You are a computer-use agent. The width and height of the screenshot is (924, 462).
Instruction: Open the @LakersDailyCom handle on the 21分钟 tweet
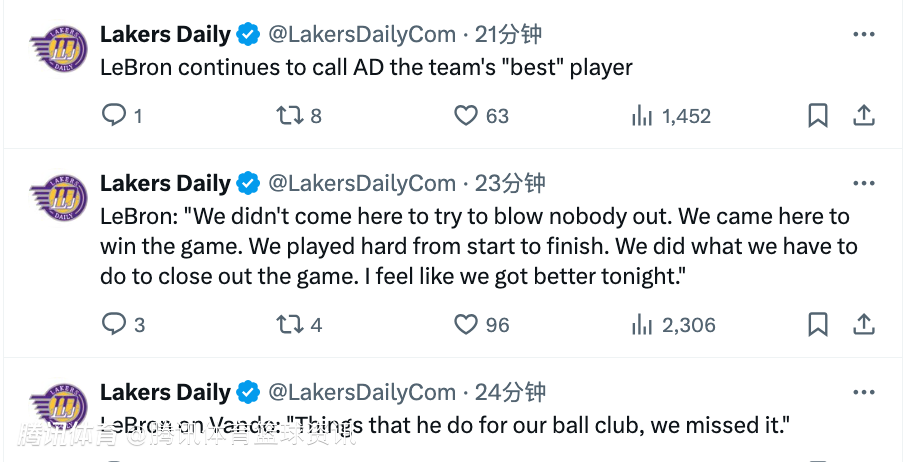tap(362, 35)
